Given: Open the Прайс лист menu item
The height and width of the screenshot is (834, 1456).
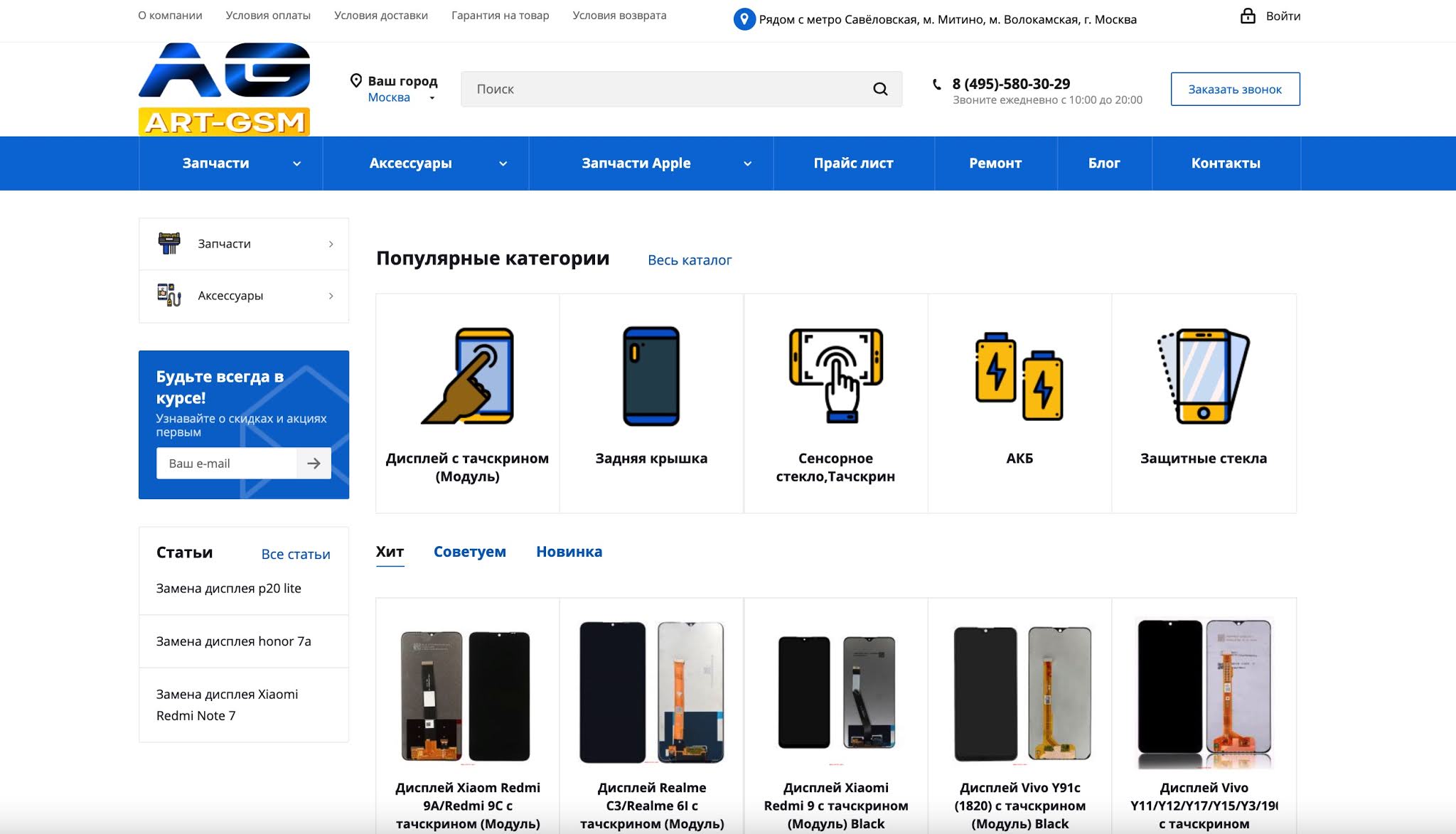Looking at the screenshot, I should (853, 163).
